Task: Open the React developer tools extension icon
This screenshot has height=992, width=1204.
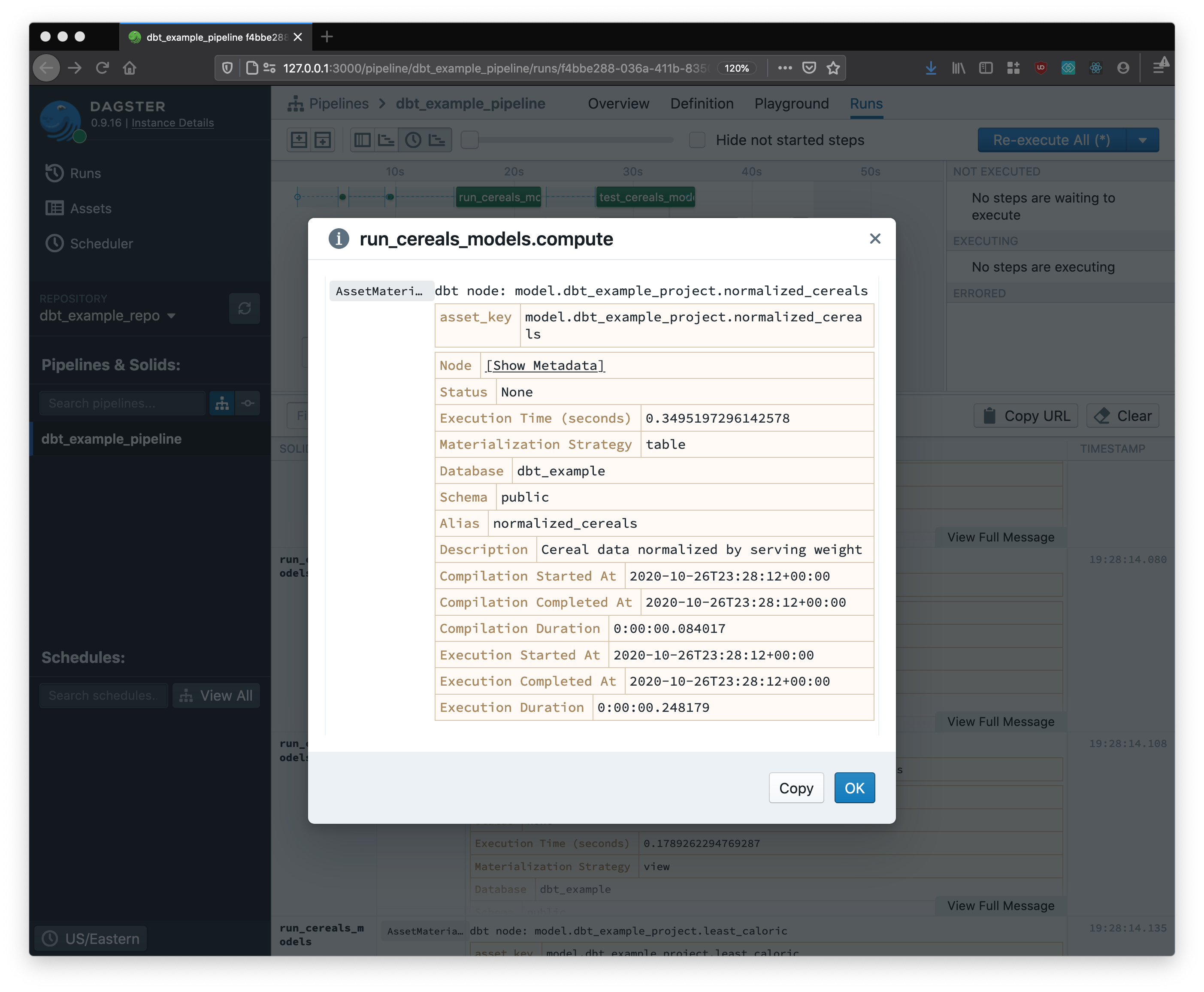Action: [x=1095, y=68]
